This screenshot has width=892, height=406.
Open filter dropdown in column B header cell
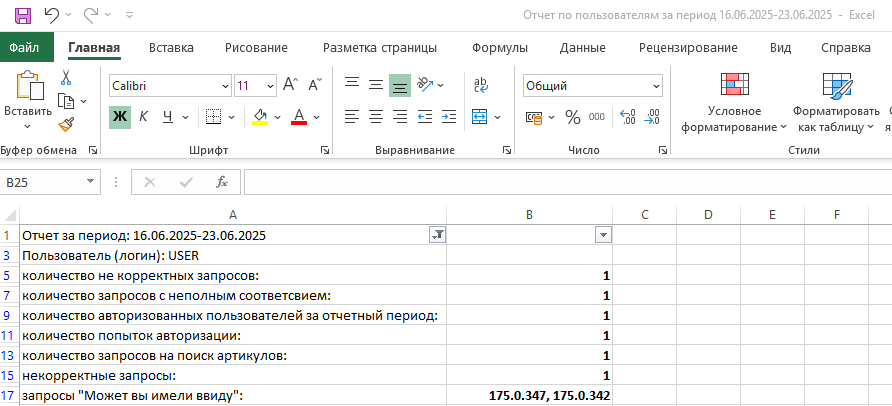click(603, 235)
